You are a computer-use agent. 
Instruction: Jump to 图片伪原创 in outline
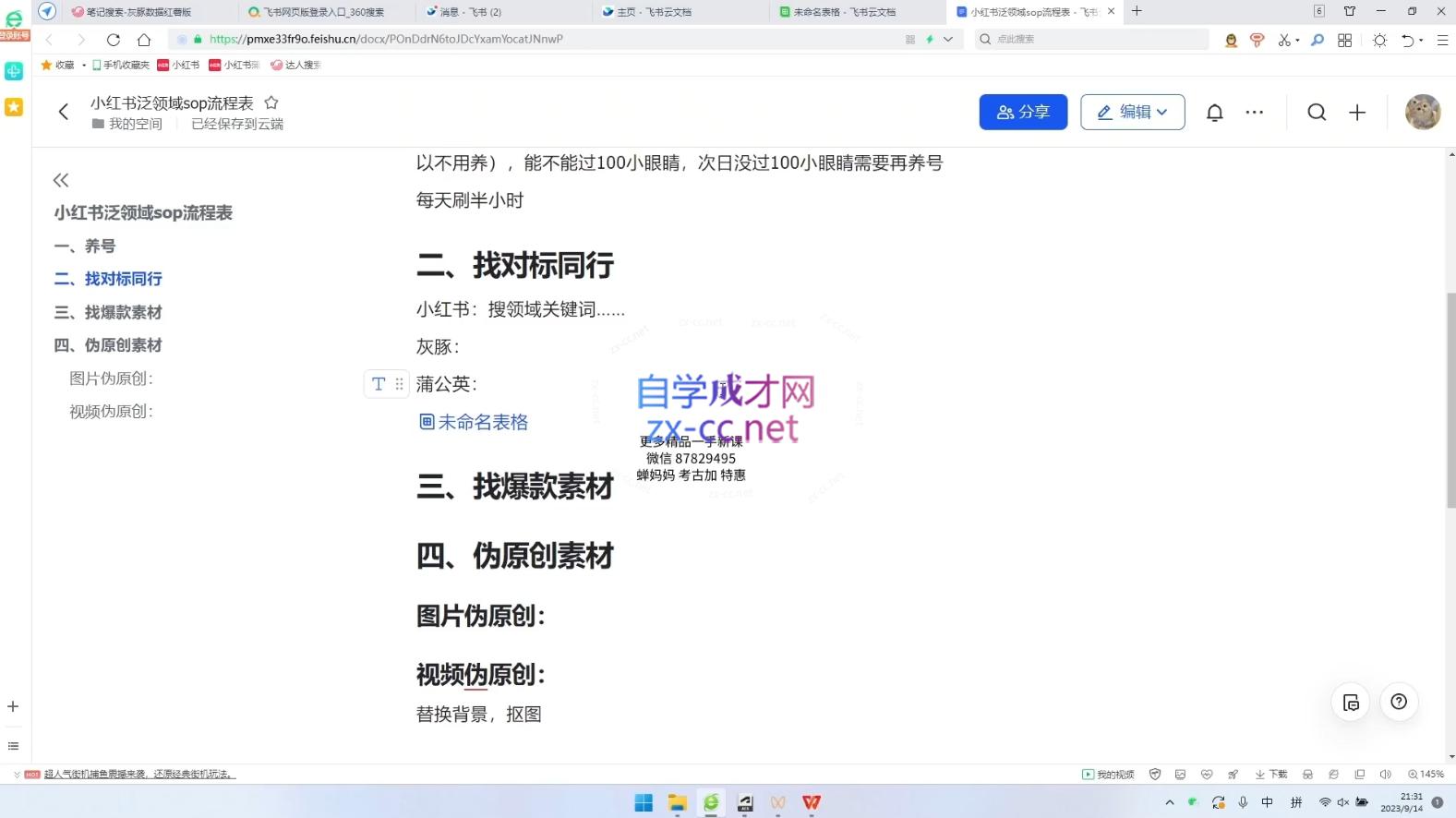click(111, 379)
